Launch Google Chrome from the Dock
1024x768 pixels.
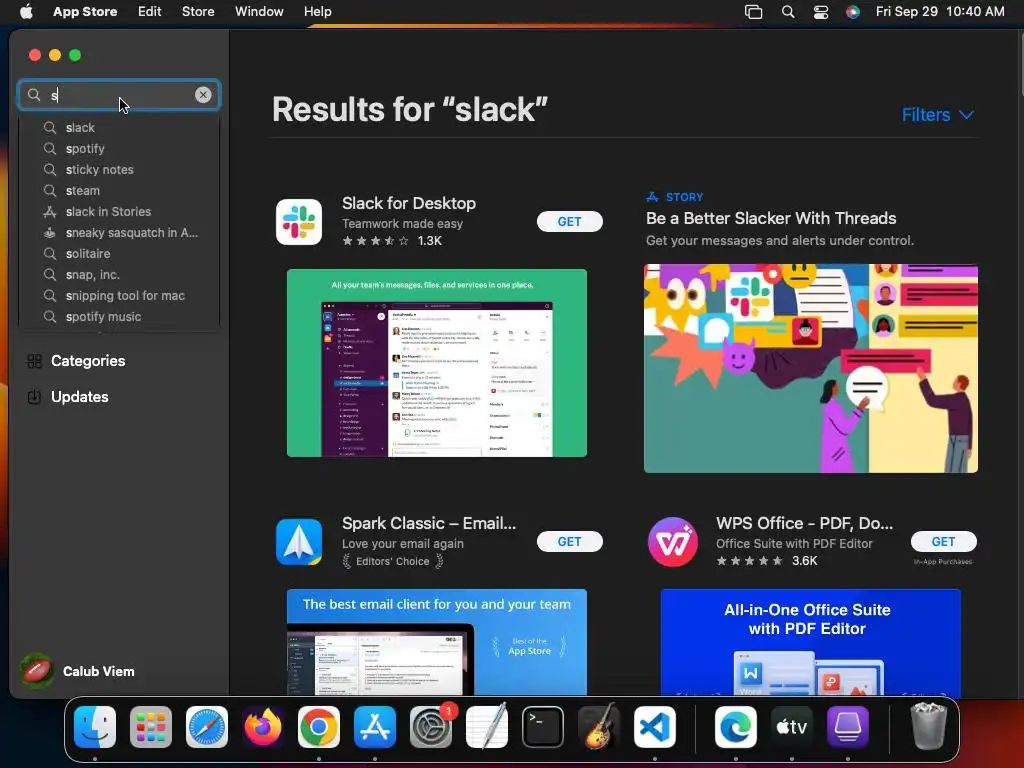click(x=319, y=726)
